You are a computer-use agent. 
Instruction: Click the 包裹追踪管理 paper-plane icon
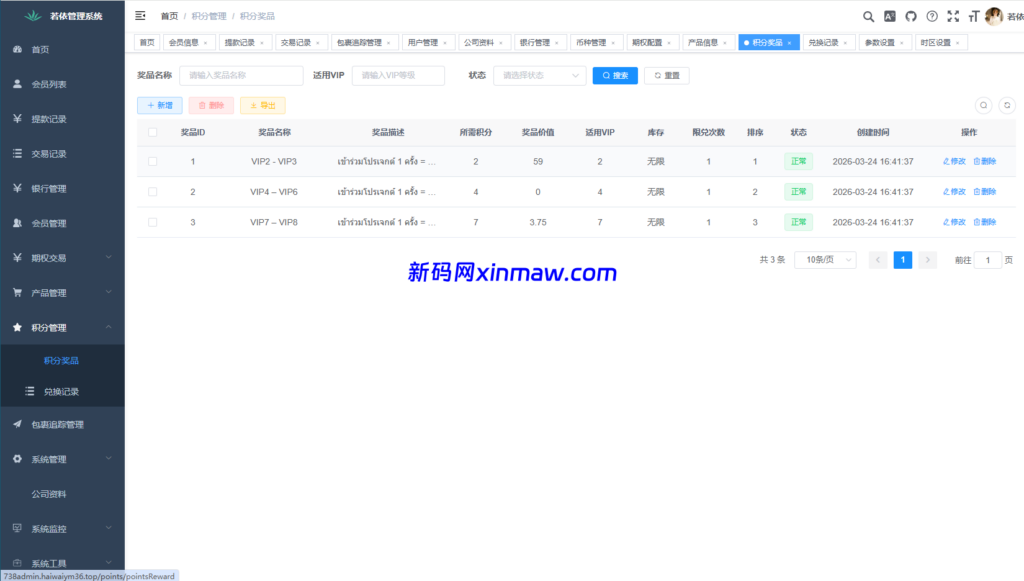click(18, 424)
